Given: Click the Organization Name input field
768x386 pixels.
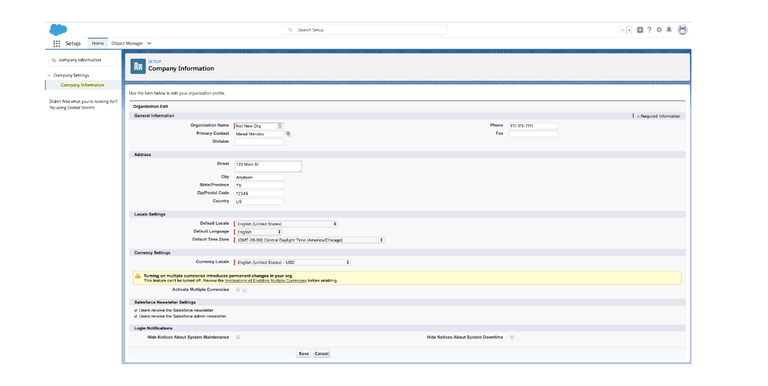Looking at the screenshot, I should 259,126.
